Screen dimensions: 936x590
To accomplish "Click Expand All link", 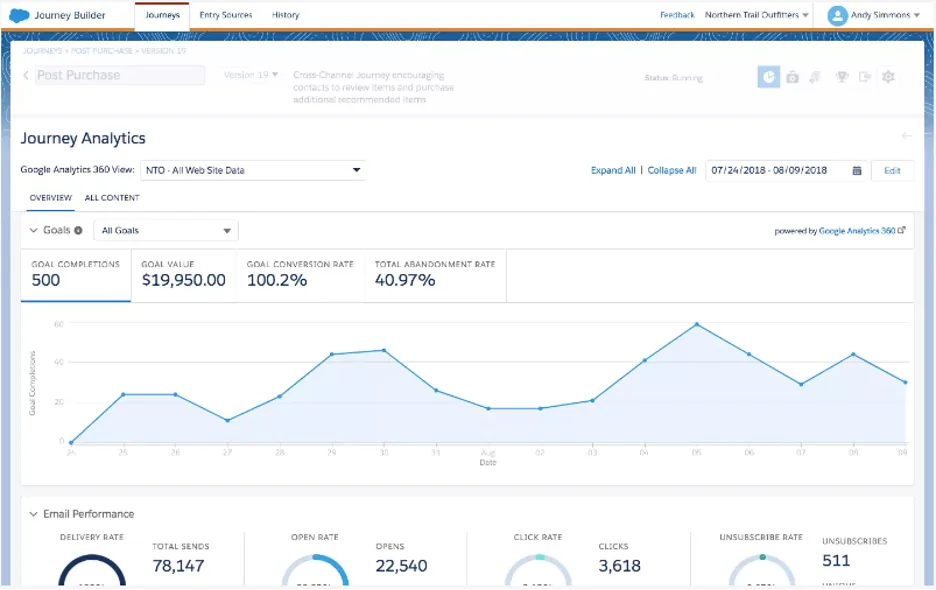I will pyautogui.click(x=613, y=171).
